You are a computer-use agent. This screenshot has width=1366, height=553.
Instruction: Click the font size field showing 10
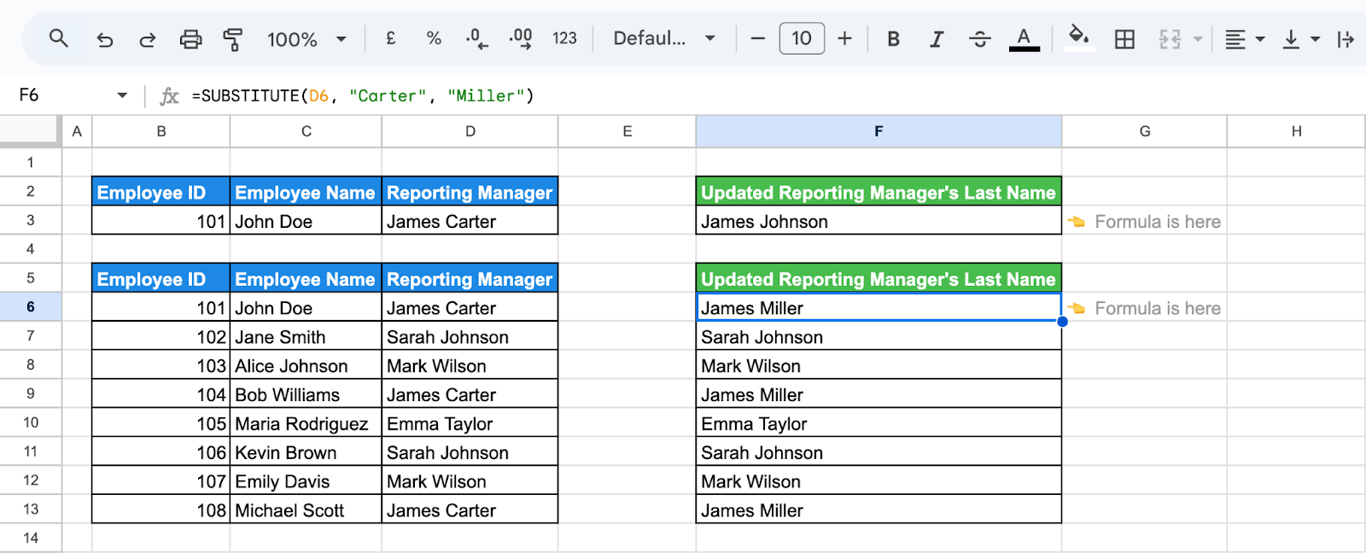(801, 39)
